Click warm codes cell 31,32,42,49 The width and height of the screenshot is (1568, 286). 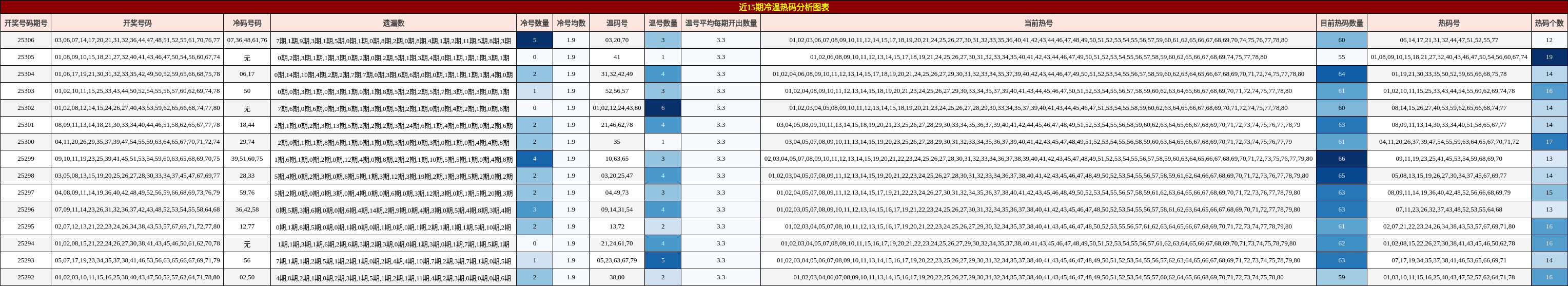click(617, 74)
